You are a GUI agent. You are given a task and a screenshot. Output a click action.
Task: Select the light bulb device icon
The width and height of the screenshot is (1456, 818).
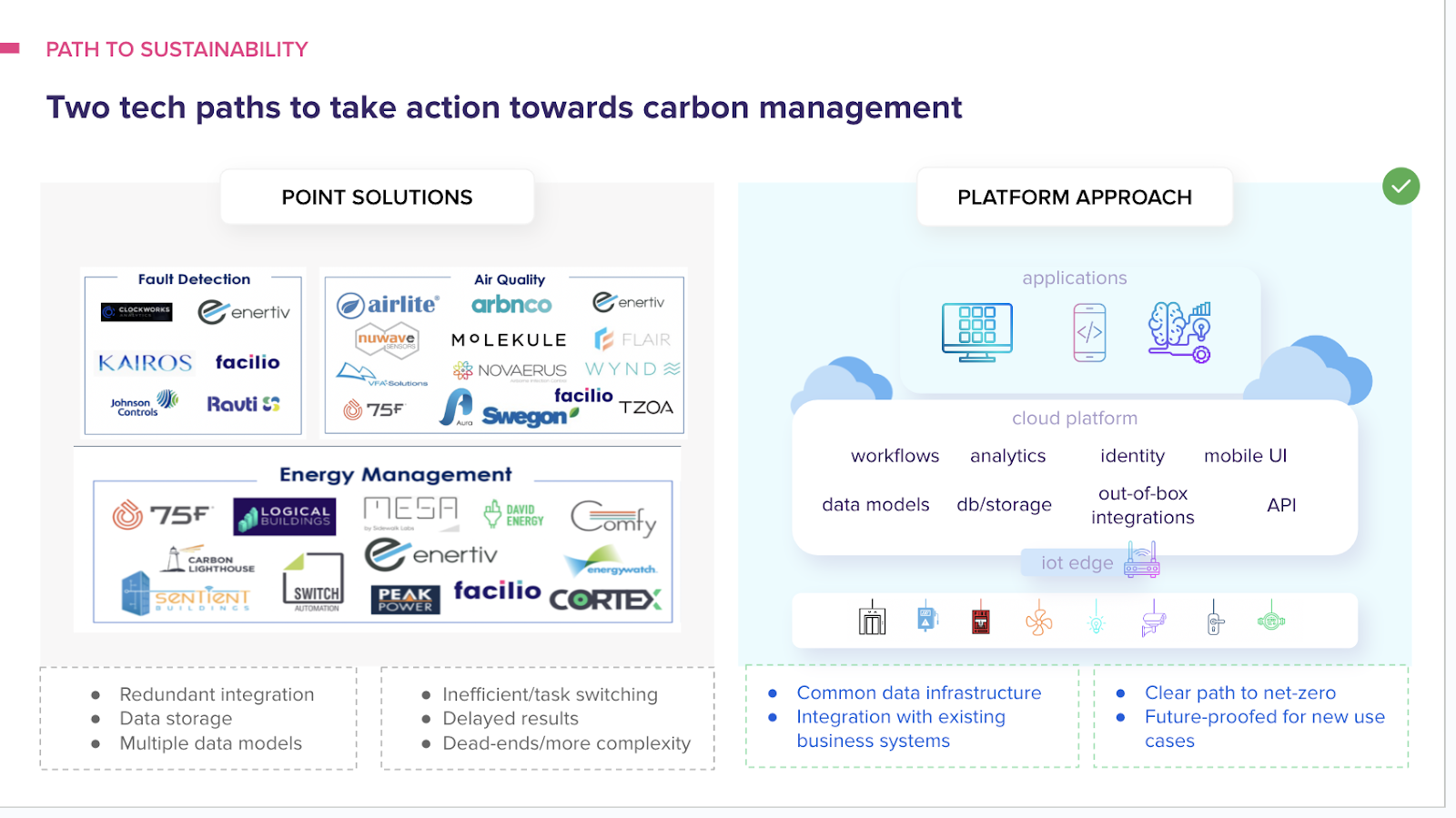coord(1096,618)
